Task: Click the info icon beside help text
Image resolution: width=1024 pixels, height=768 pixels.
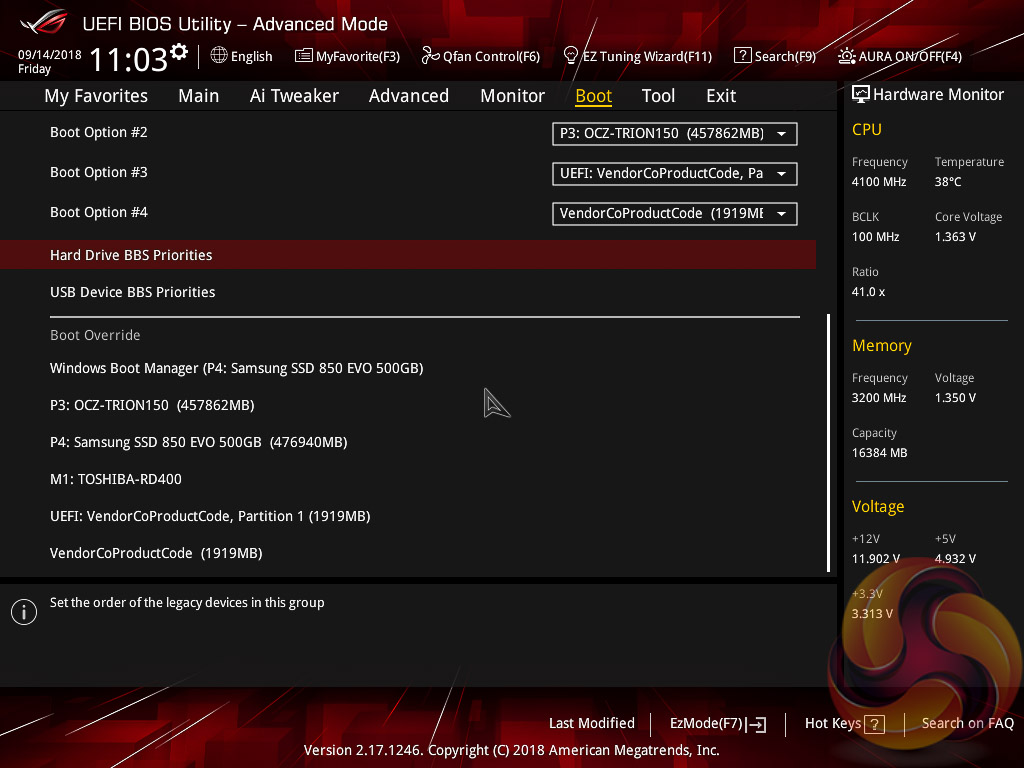Action: coord(24,612)
